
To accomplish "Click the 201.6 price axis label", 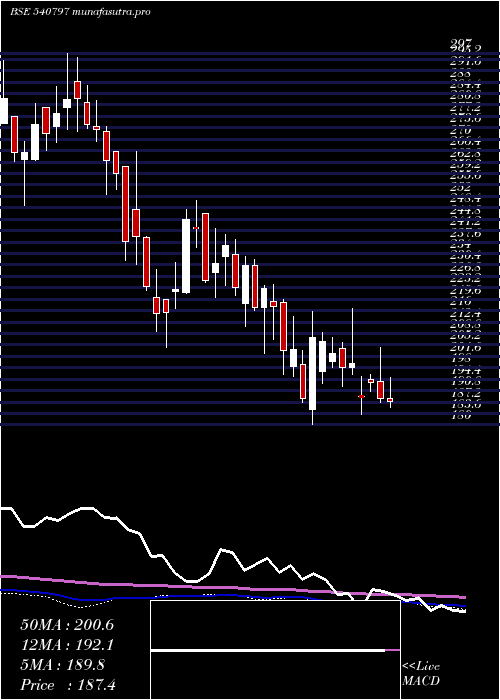I will tap(466, 348).
